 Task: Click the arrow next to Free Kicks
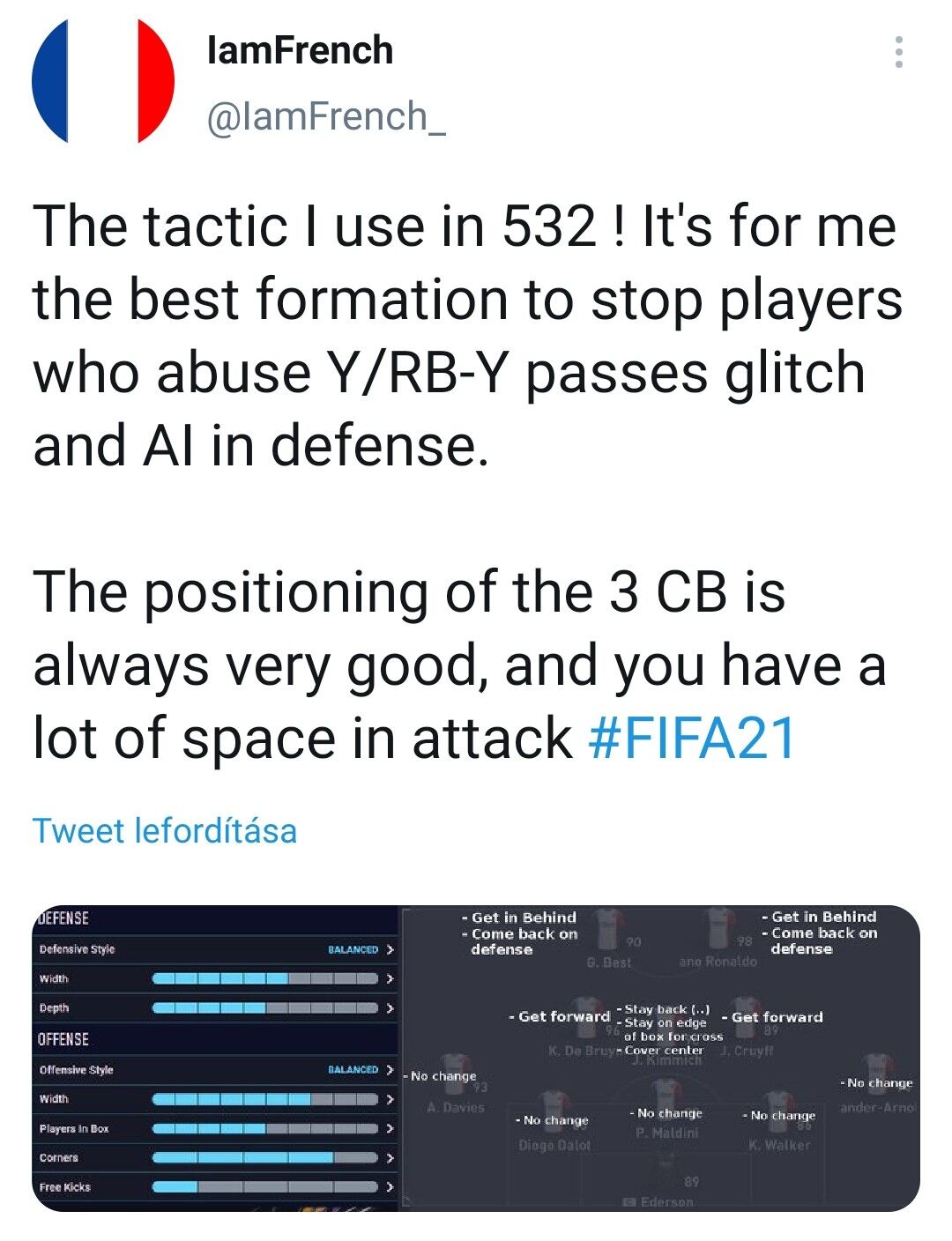[390, 1186]
